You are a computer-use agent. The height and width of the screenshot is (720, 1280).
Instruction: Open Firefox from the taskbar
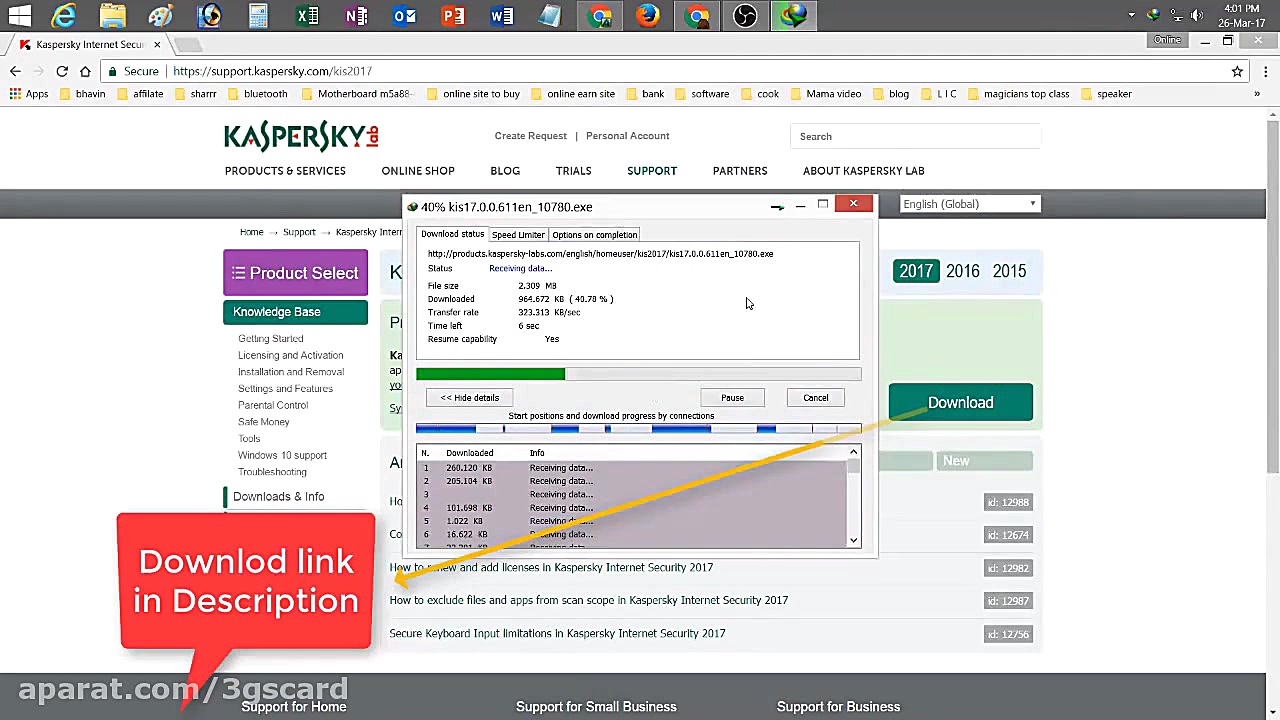648,15
